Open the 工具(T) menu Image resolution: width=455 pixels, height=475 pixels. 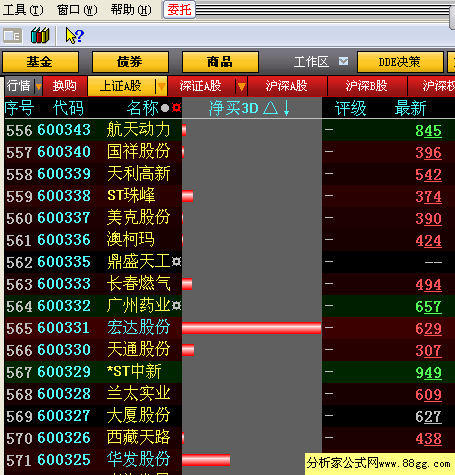pos(23,10)
